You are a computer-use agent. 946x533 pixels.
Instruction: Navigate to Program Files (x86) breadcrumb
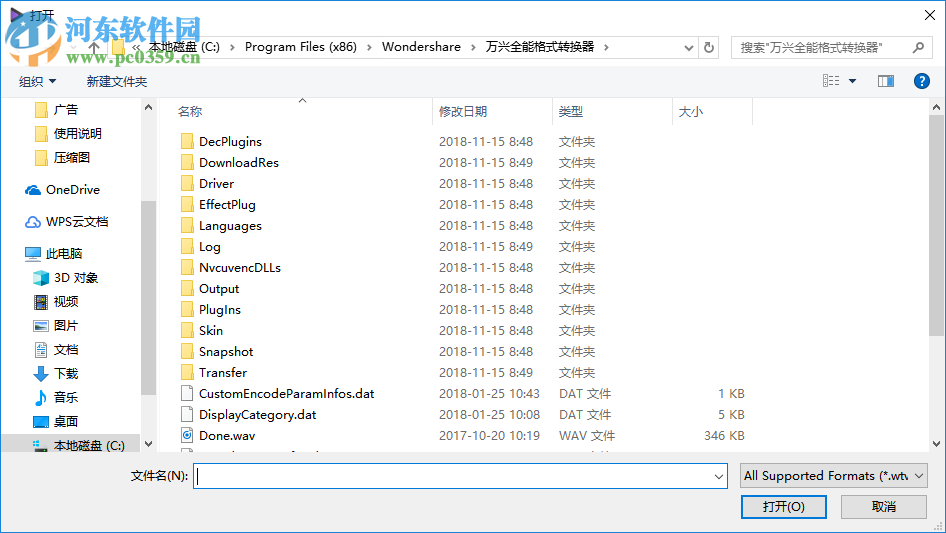click(x=300, y=47)
